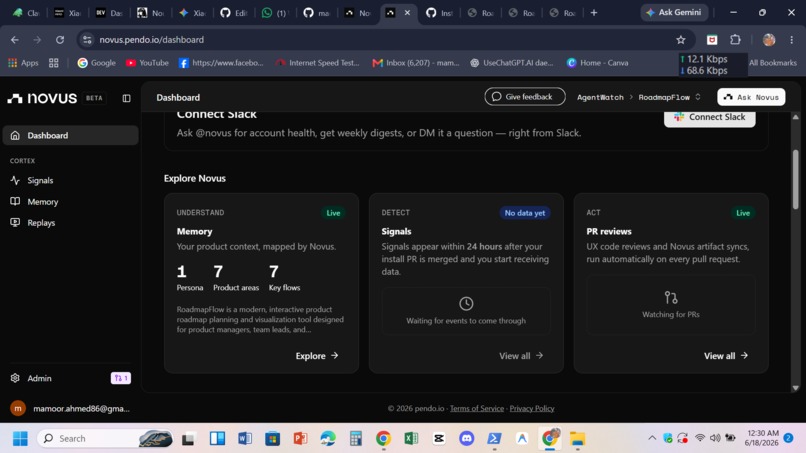This screenshot has height=453, width=806.
Task: Click View all on the Signals card
Action: pos(521,356)
